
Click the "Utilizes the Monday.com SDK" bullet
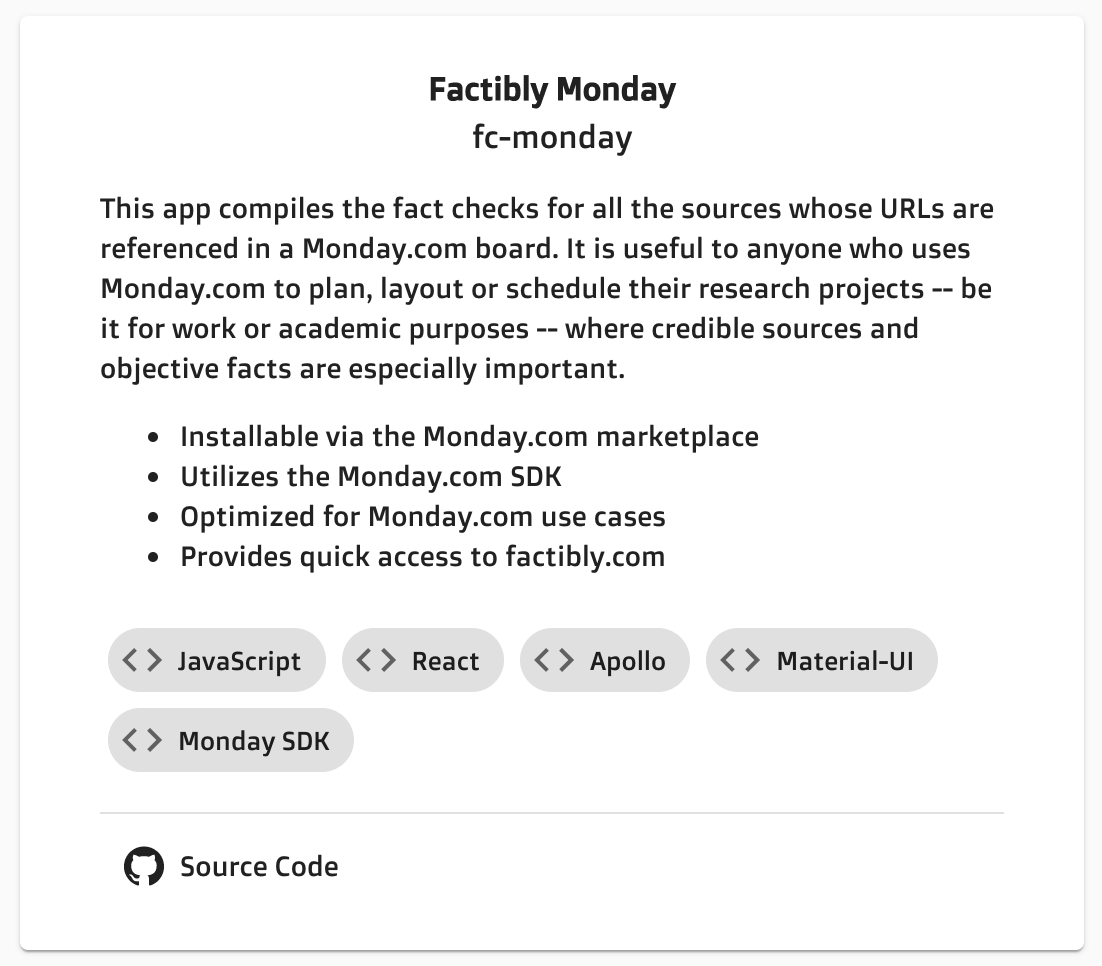(x=370, y=477)
